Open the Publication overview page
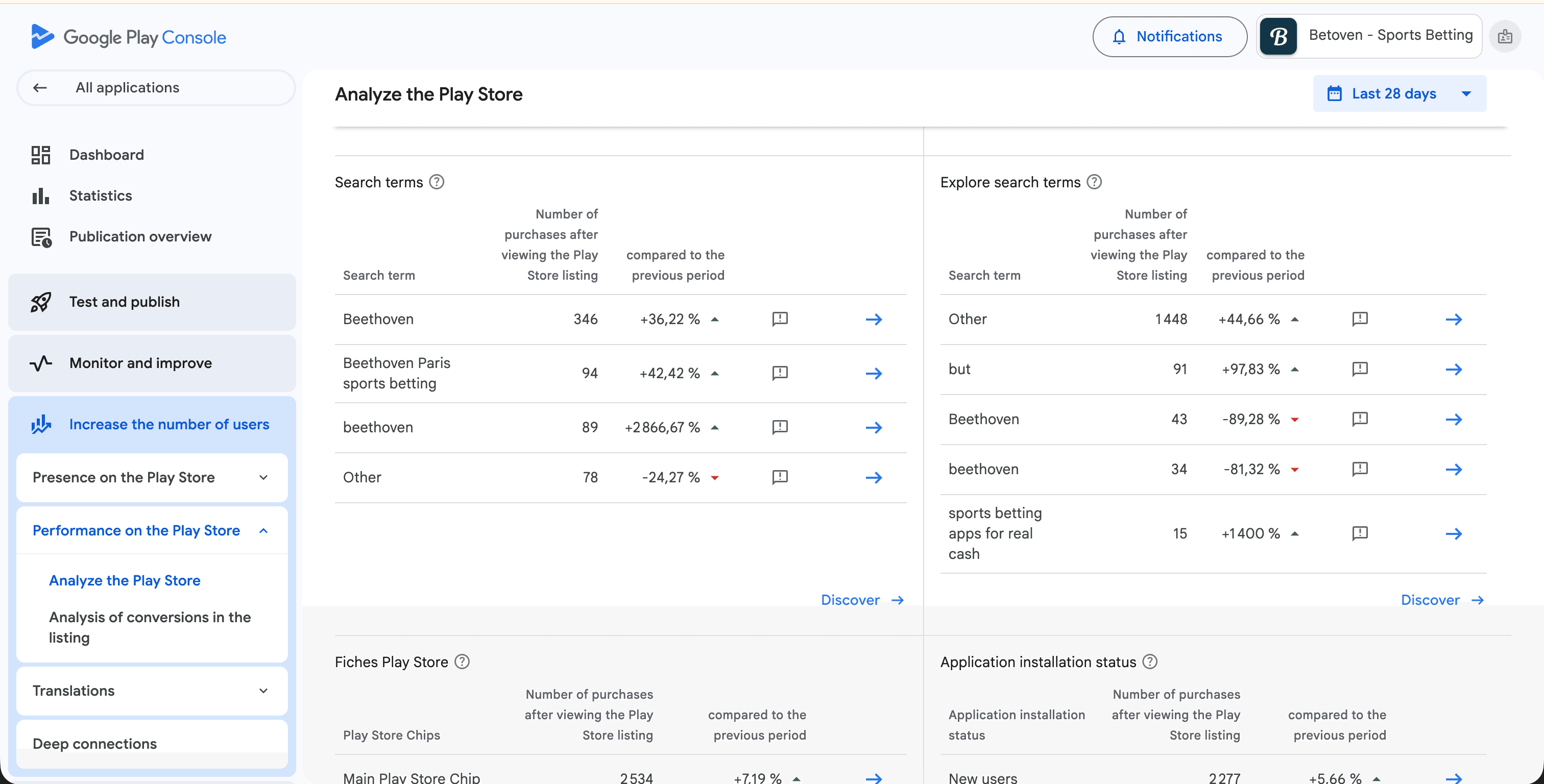Image resolution: width=1544 pixels, height=784 pixels. 140,236
